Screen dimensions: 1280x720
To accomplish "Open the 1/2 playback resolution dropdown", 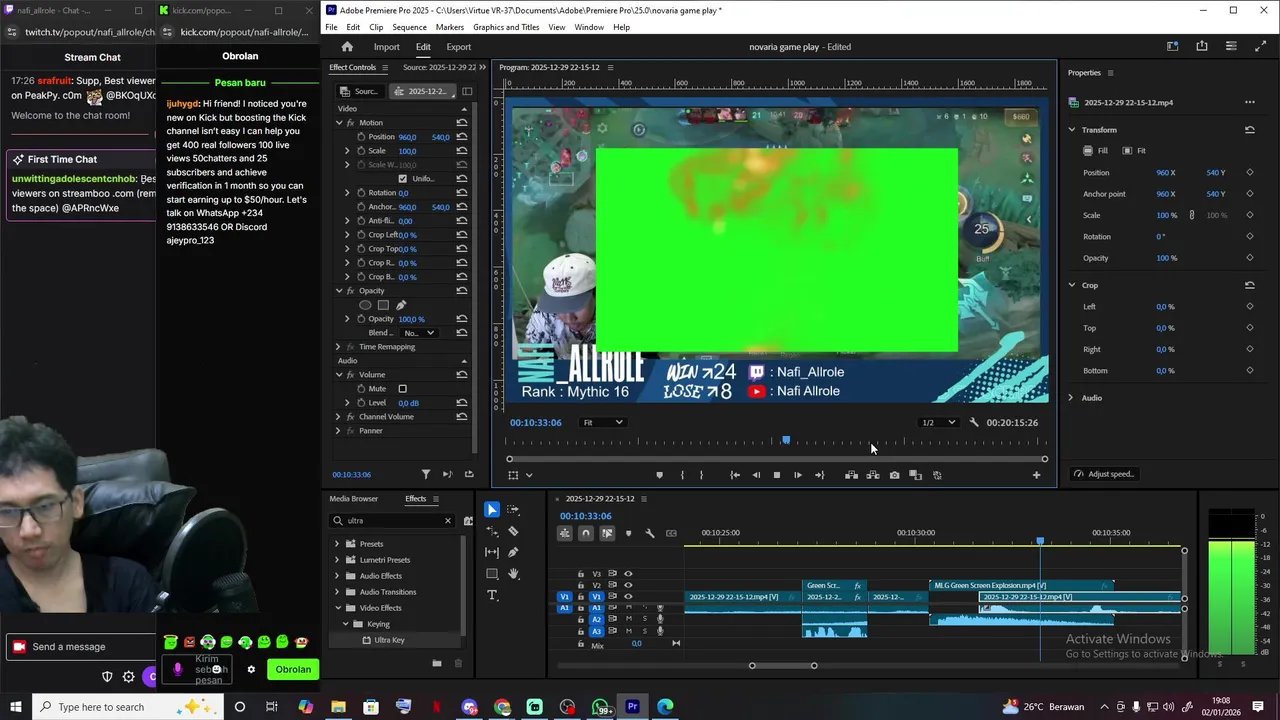I will tap(938, 422).
